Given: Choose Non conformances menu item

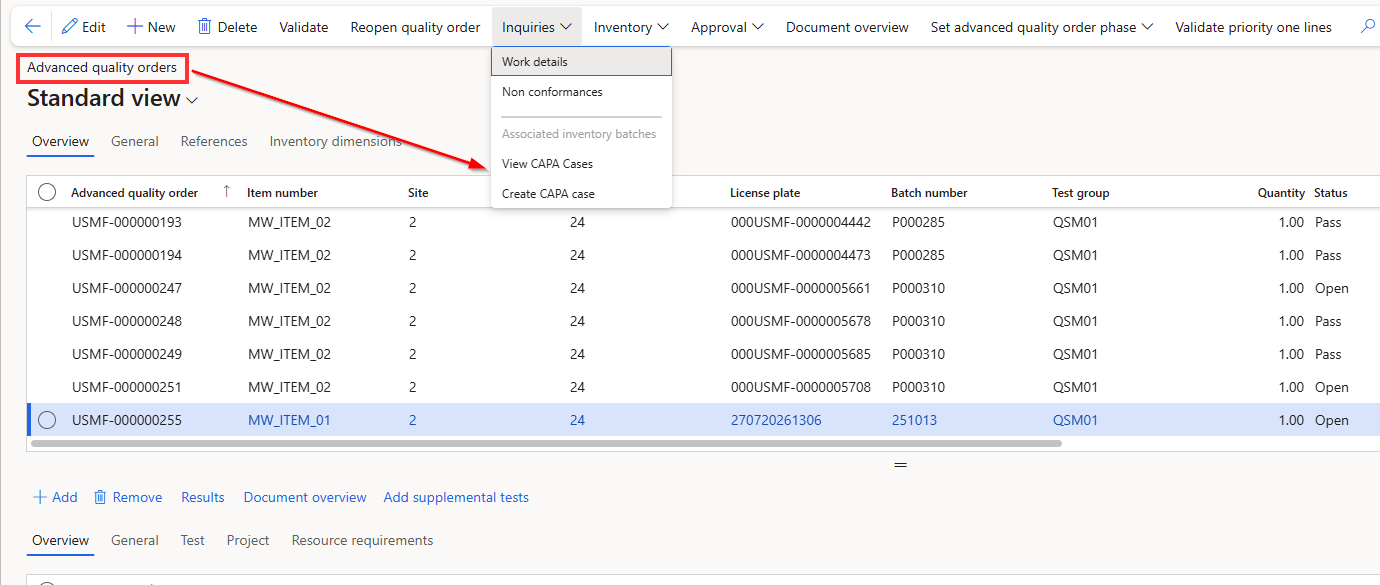Looking at the screenshot, I should point(581,92).
